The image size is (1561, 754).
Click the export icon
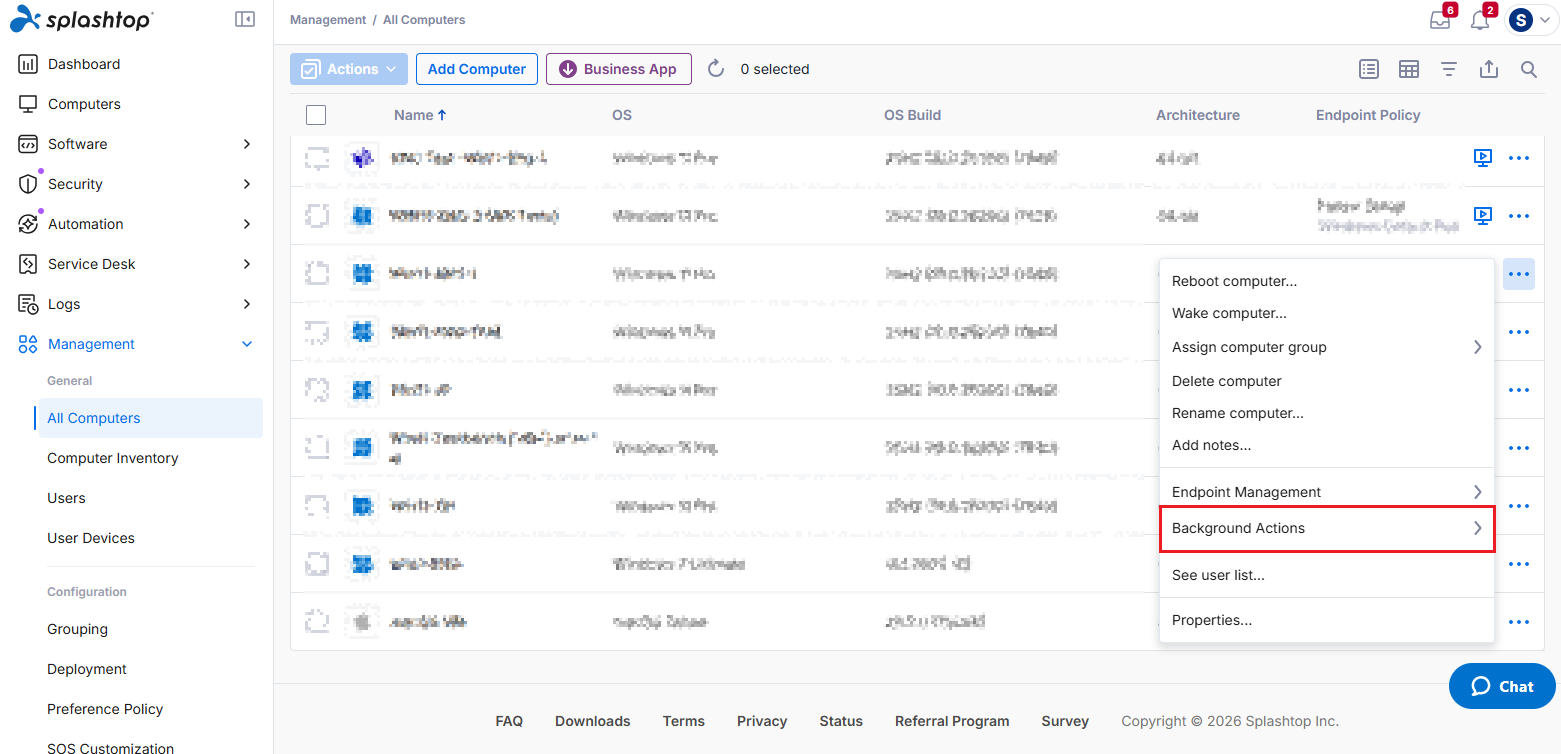tap(1489, 69)
